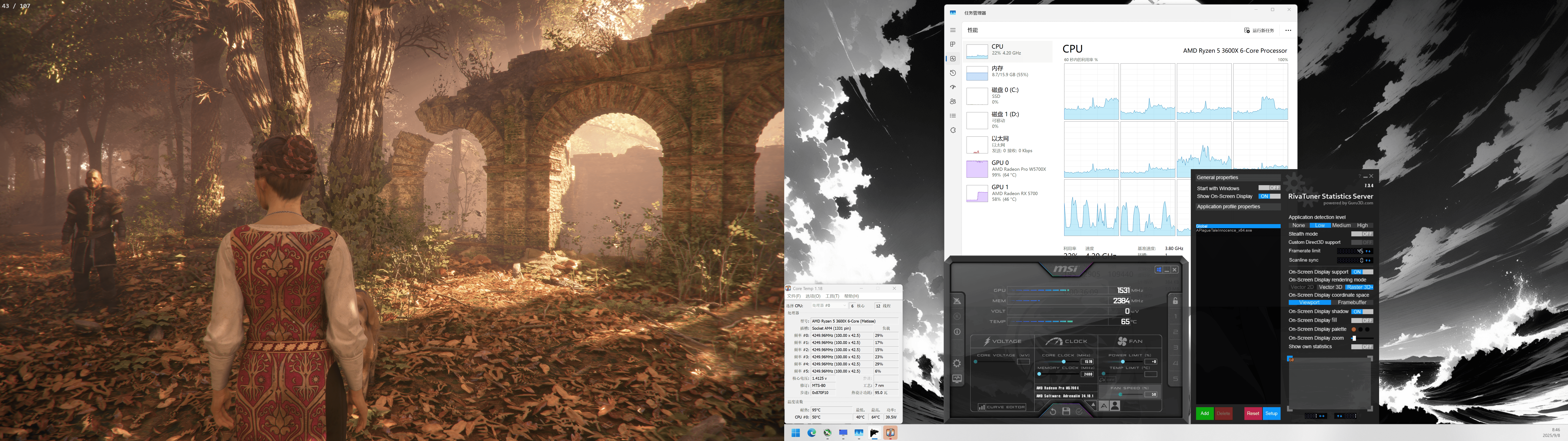Open Core Temp 工具(T) menu

[832, 296]
